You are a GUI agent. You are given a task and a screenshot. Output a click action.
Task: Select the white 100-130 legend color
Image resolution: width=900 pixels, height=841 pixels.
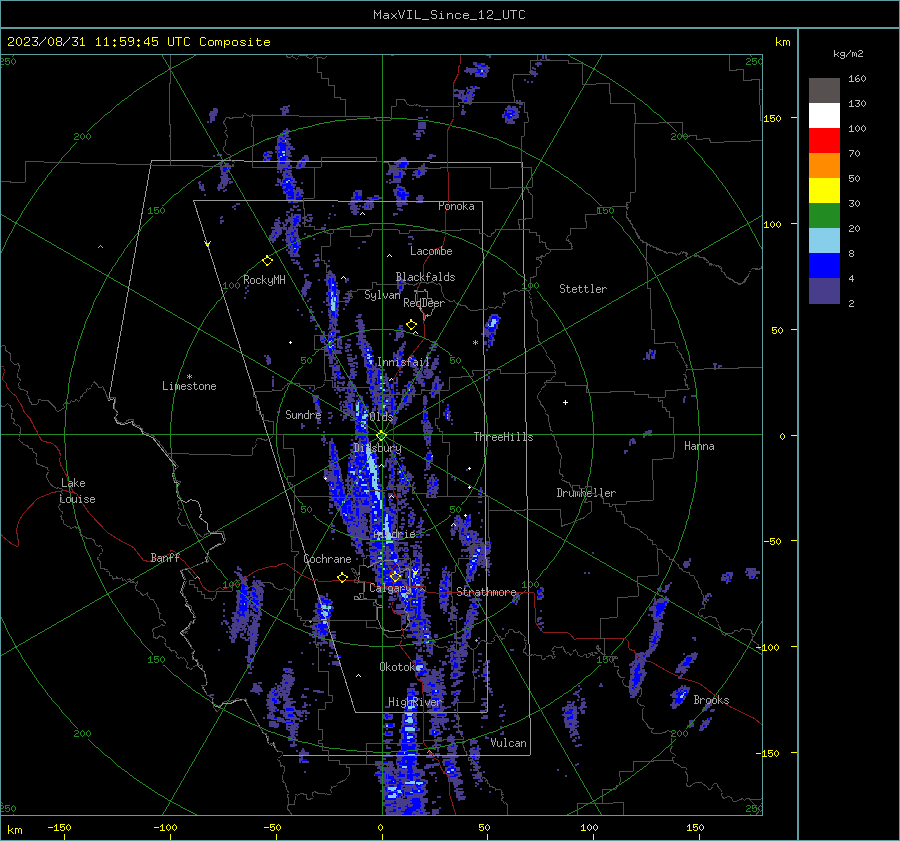[x=824, y=116]
